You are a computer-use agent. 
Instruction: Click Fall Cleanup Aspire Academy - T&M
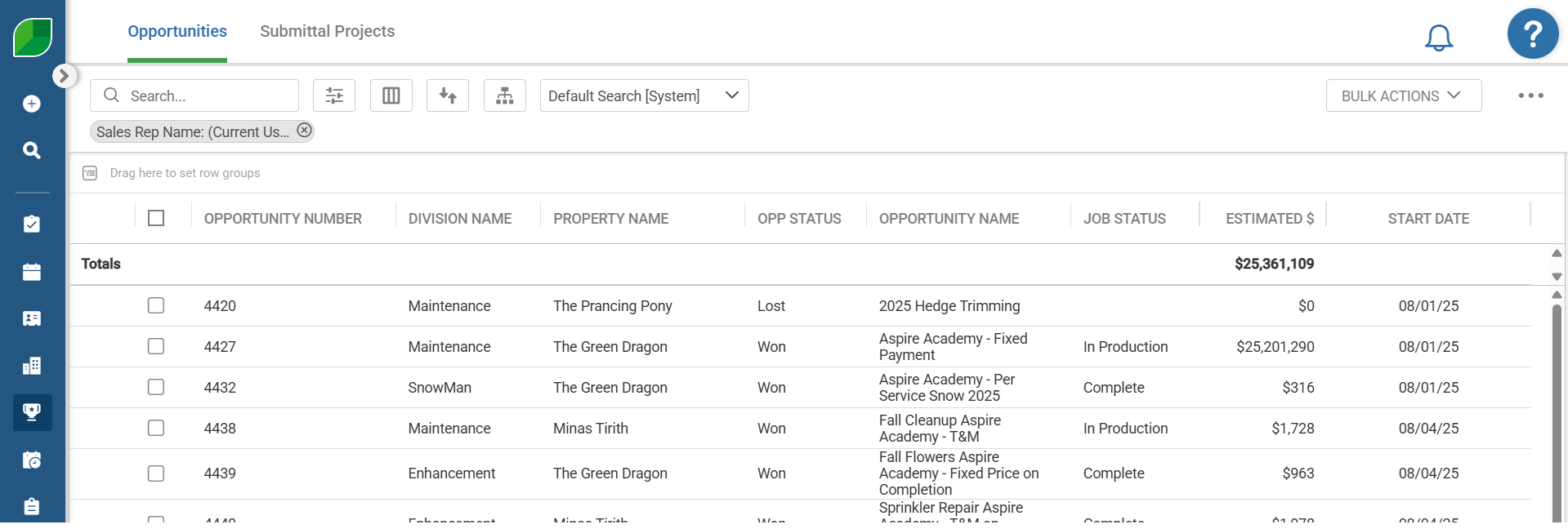(940, 429)
